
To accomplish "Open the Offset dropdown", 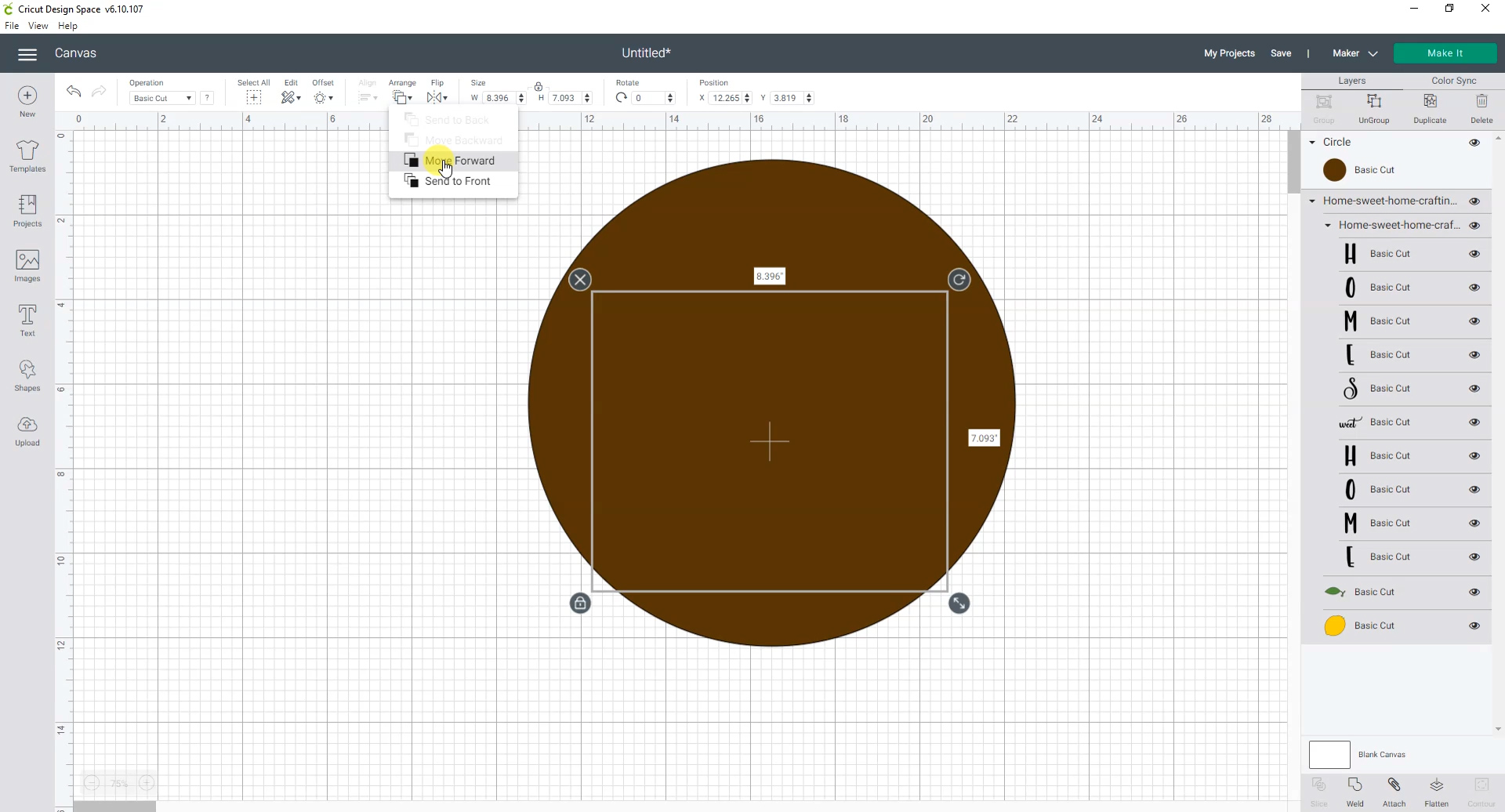I will [323, 98].
